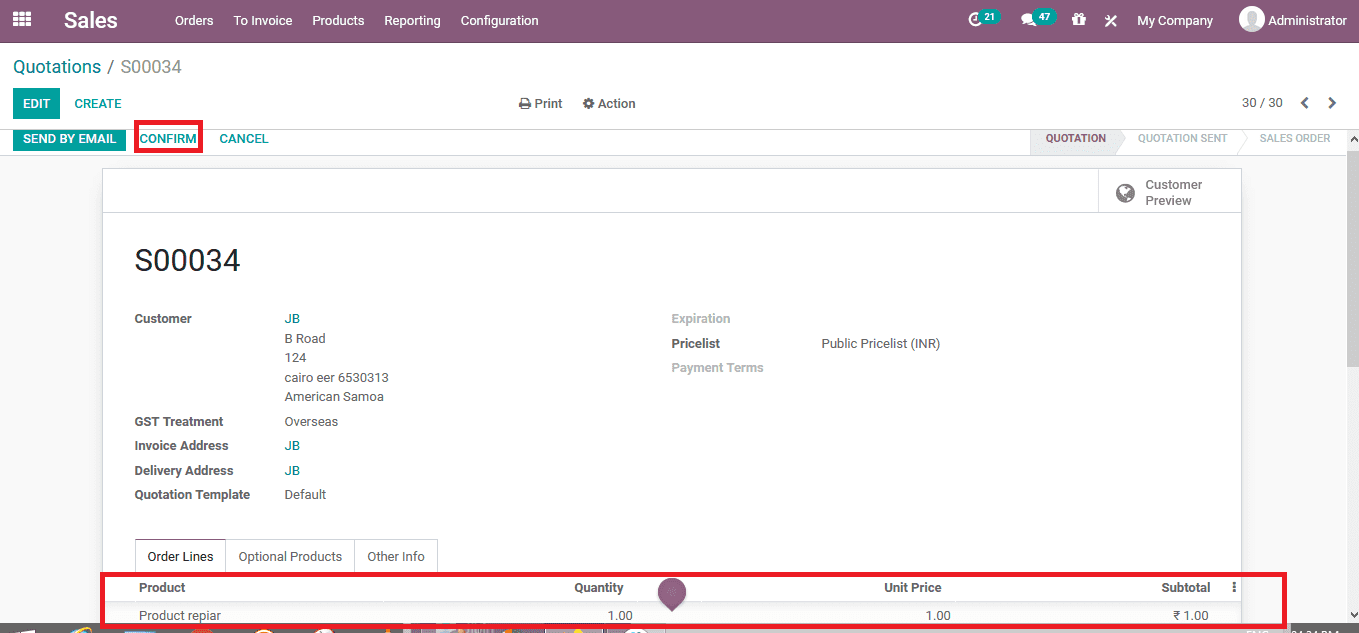Switch to Order Lines tab
This screenshot has width=1359, height=633.
181,556
